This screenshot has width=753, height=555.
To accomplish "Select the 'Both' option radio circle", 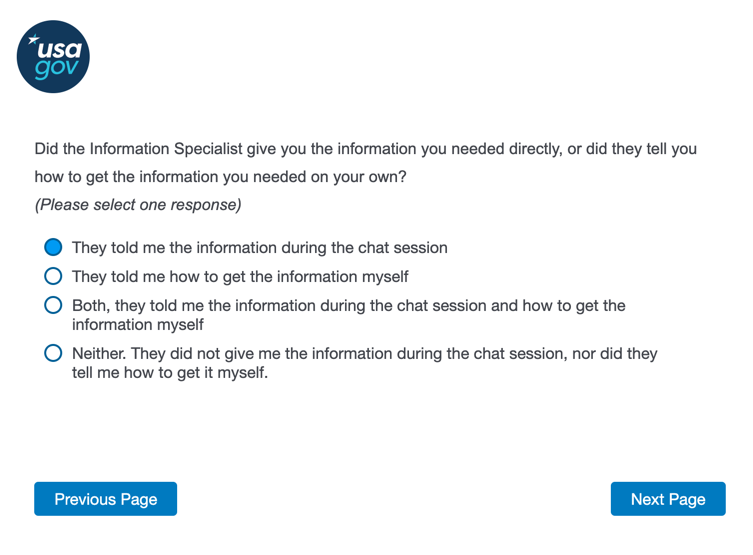I will (x=54, y=305).
